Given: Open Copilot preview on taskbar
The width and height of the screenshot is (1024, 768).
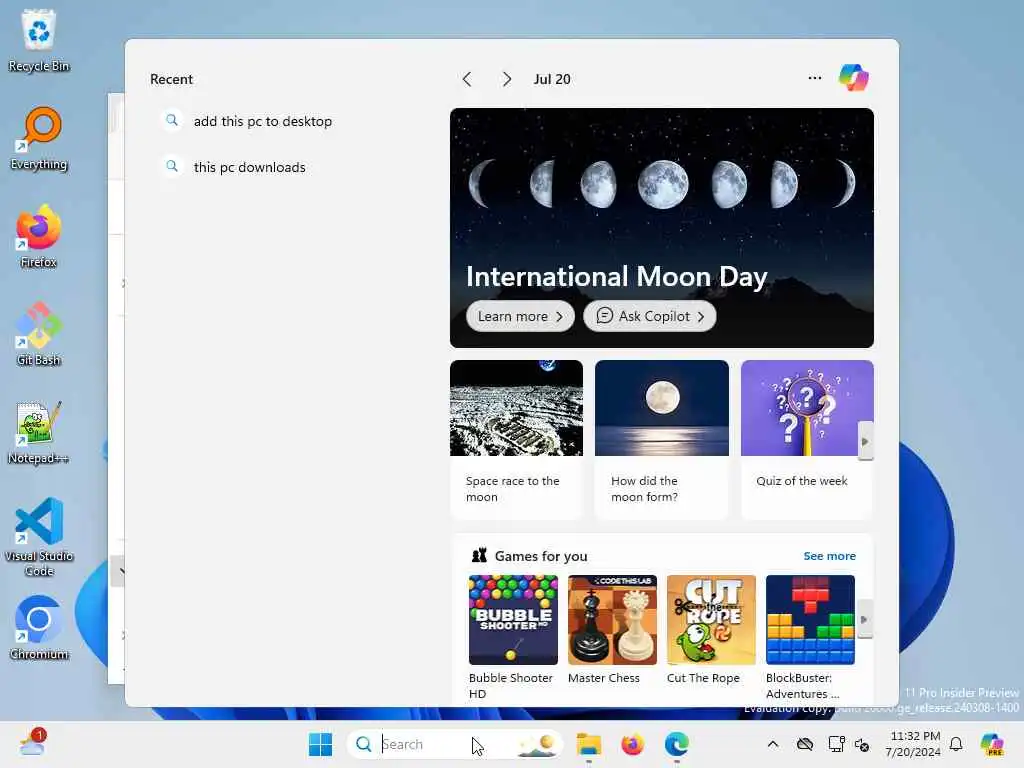Looking at the screenshot, I should (992, 744).
